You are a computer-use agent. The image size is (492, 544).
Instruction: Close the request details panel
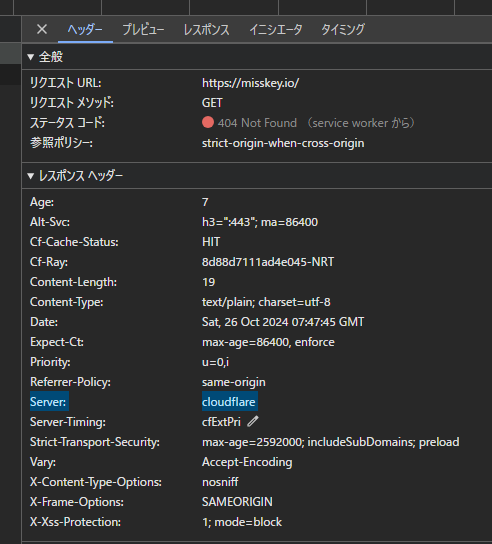[x=42, y=29]
